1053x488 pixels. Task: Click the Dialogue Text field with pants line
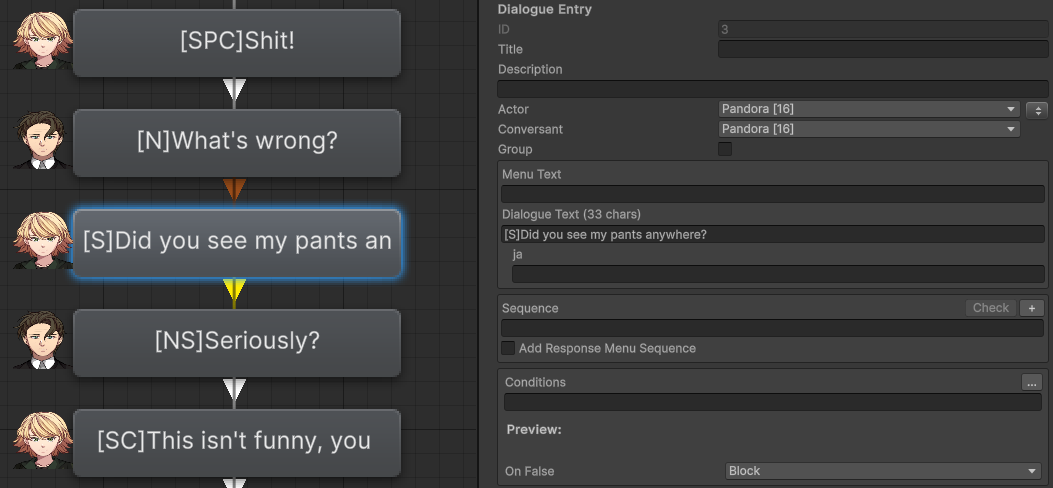(772, 234)
